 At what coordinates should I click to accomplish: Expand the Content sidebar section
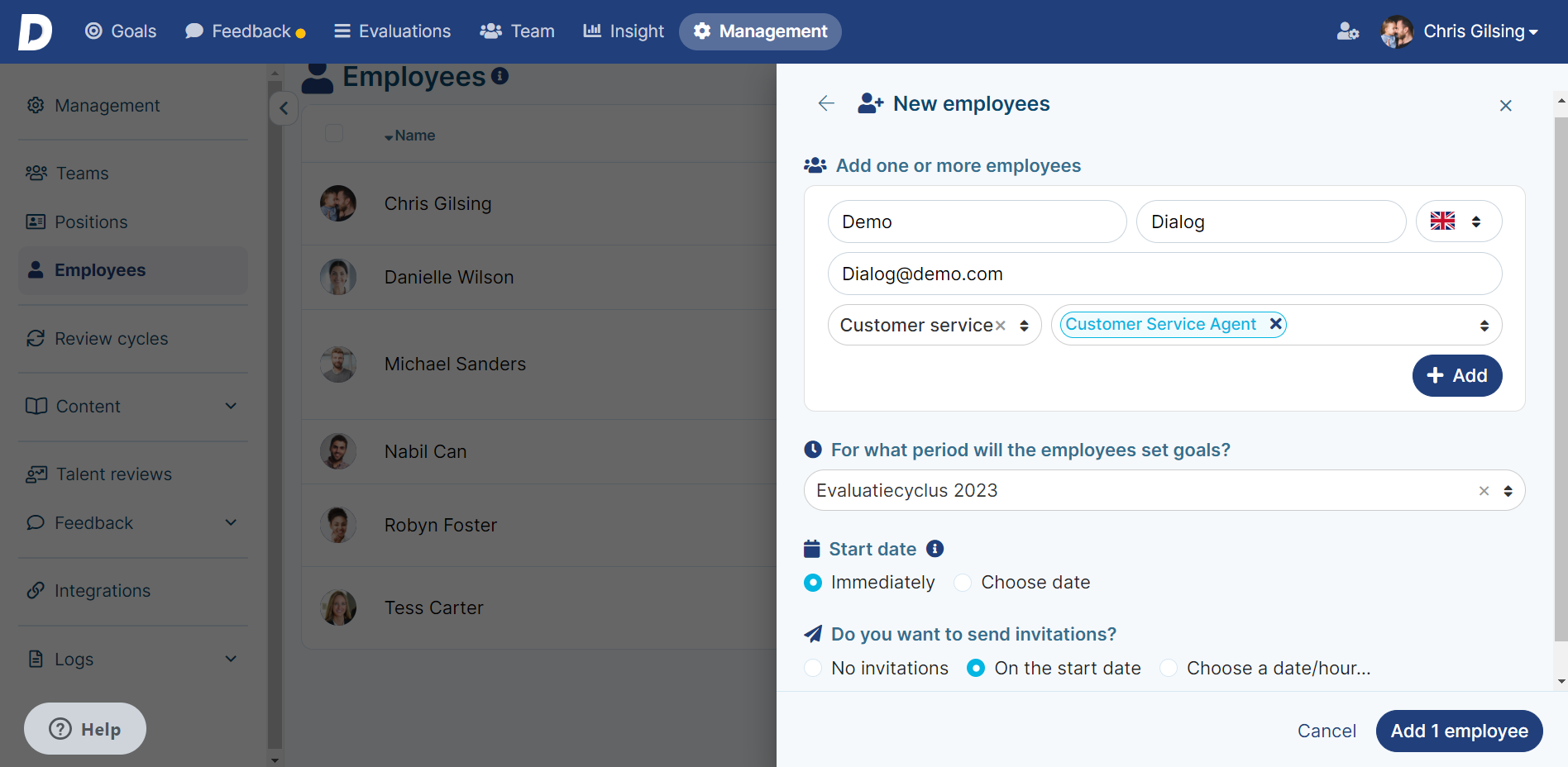coord(231,406)
